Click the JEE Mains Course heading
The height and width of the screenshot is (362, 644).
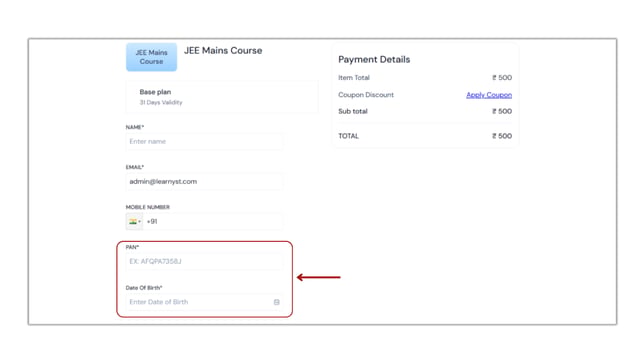tap(223, 51)
